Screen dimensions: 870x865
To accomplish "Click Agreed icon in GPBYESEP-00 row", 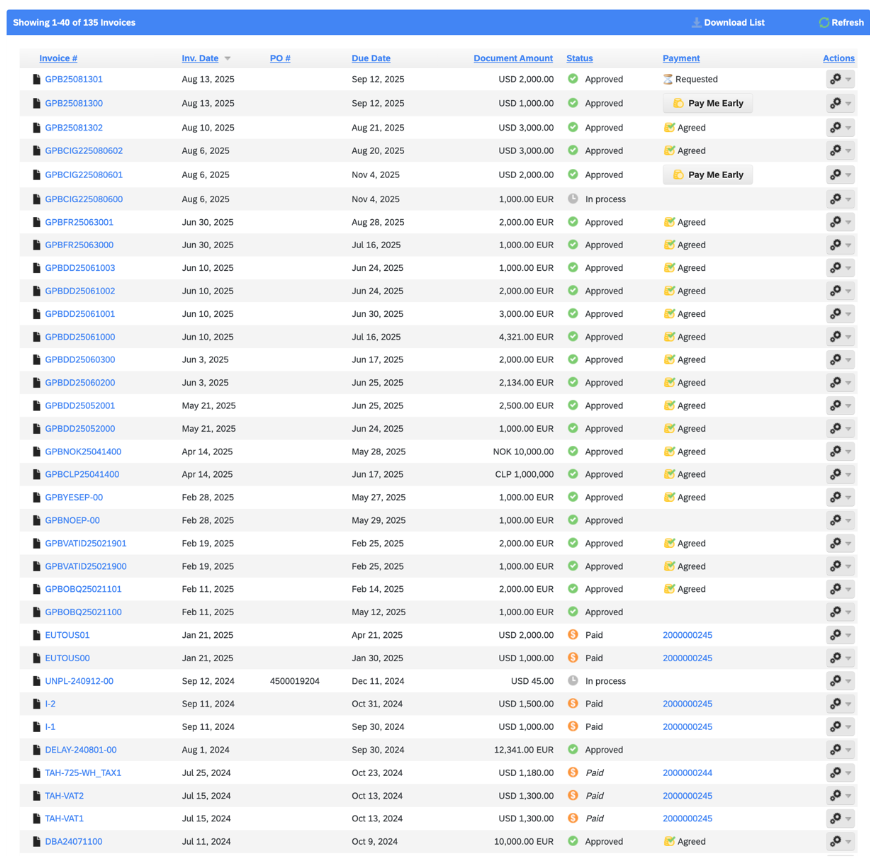I will coord(670,497).
